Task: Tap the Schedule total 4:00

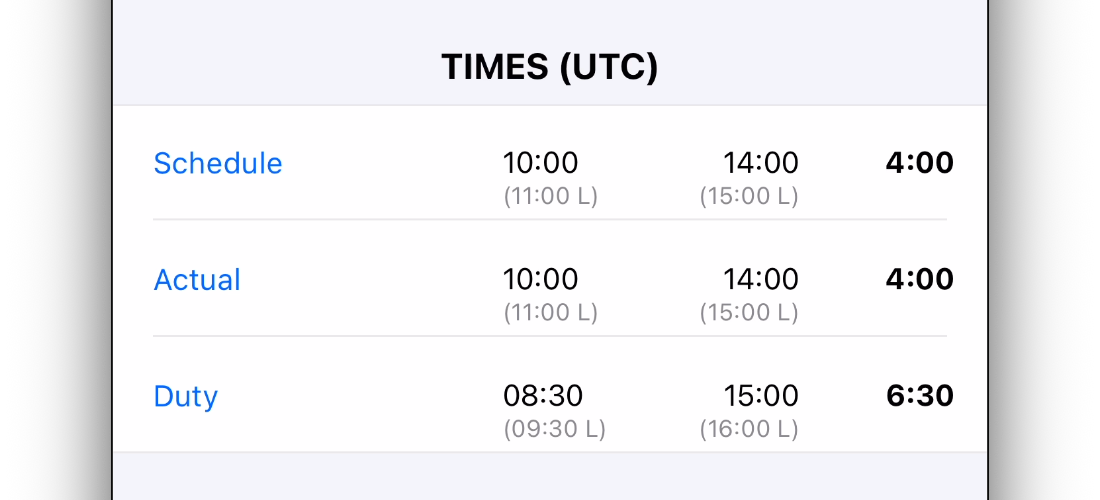Action: pyautogui.click(x=919, y=163)
